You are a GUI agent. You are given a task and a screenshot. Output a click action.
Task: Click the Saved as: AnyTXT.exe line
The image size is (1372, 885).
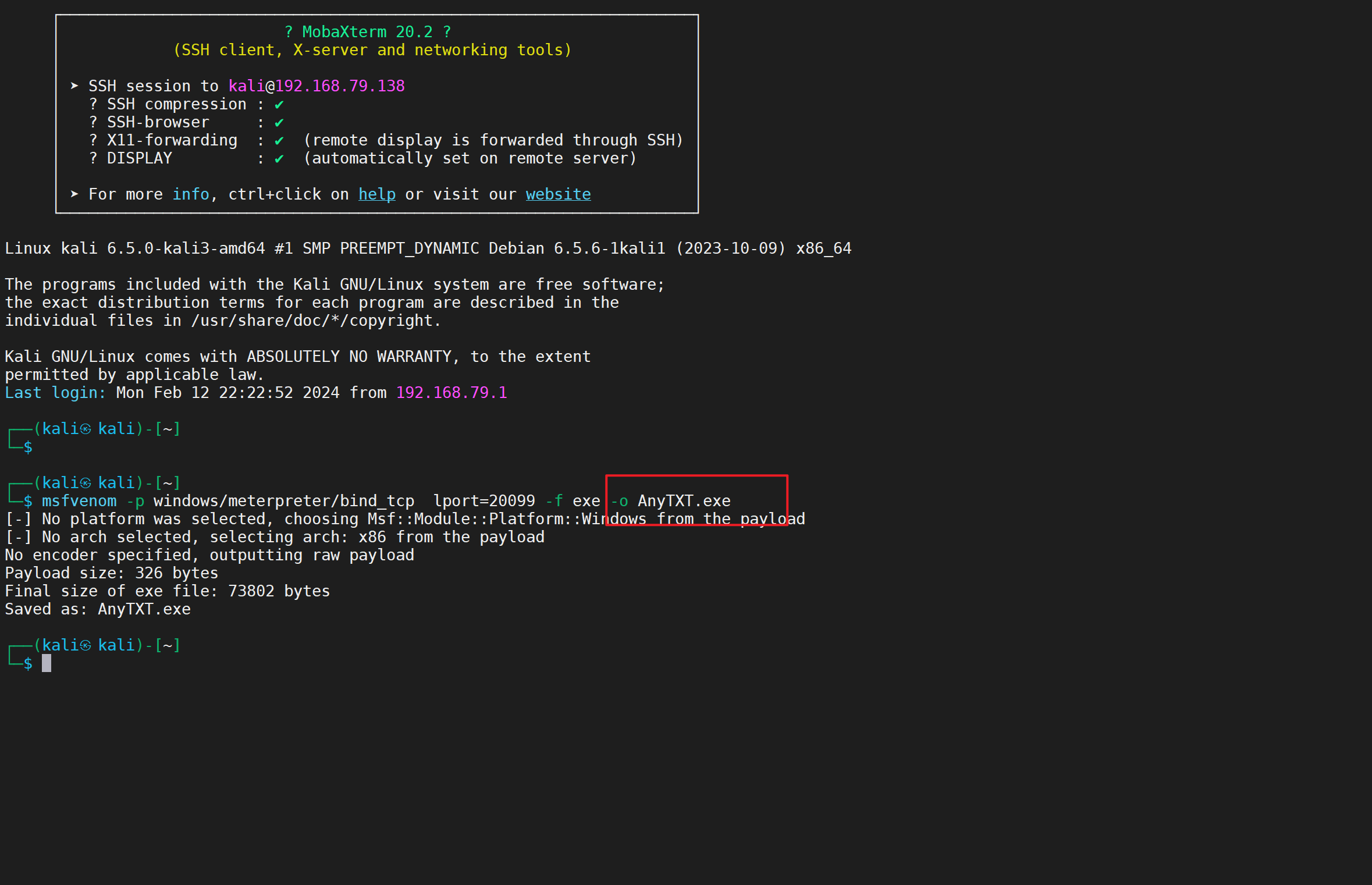pos(98,609)
